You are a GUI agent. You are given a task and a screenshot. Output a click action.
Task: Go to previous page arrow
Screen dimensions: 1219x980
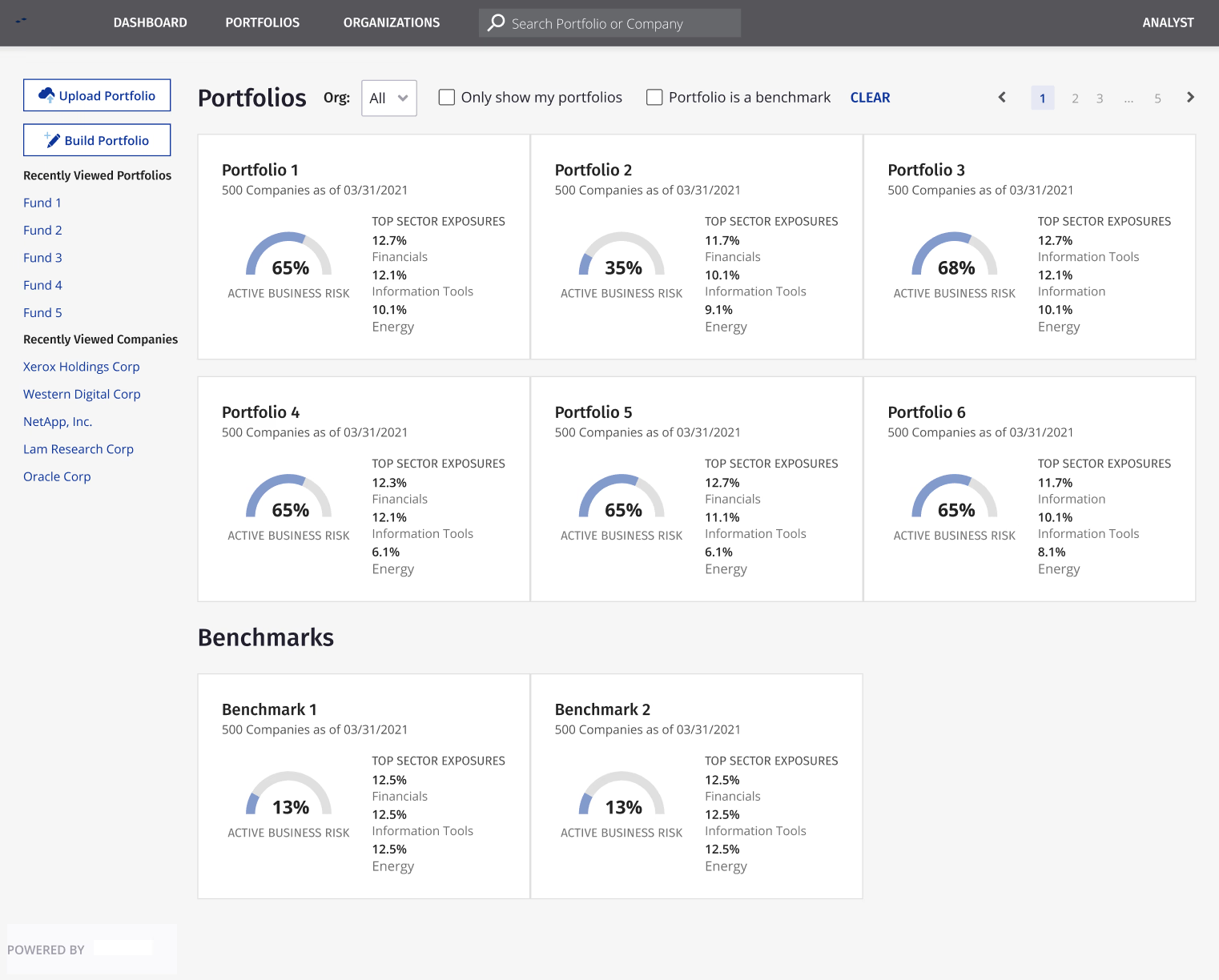click(x=1002, y=98)
